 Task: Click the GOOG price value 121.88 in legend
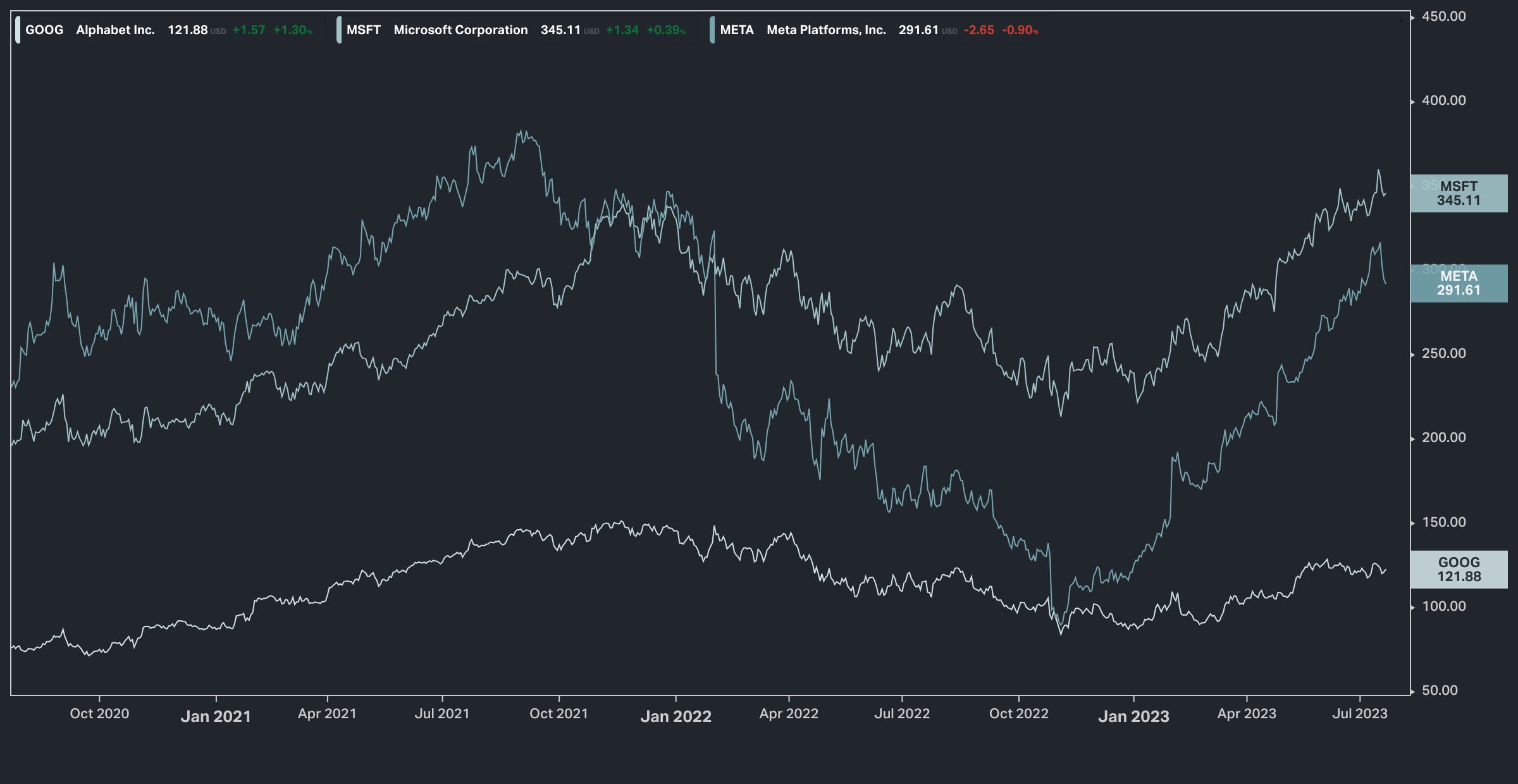coord(187,30)
